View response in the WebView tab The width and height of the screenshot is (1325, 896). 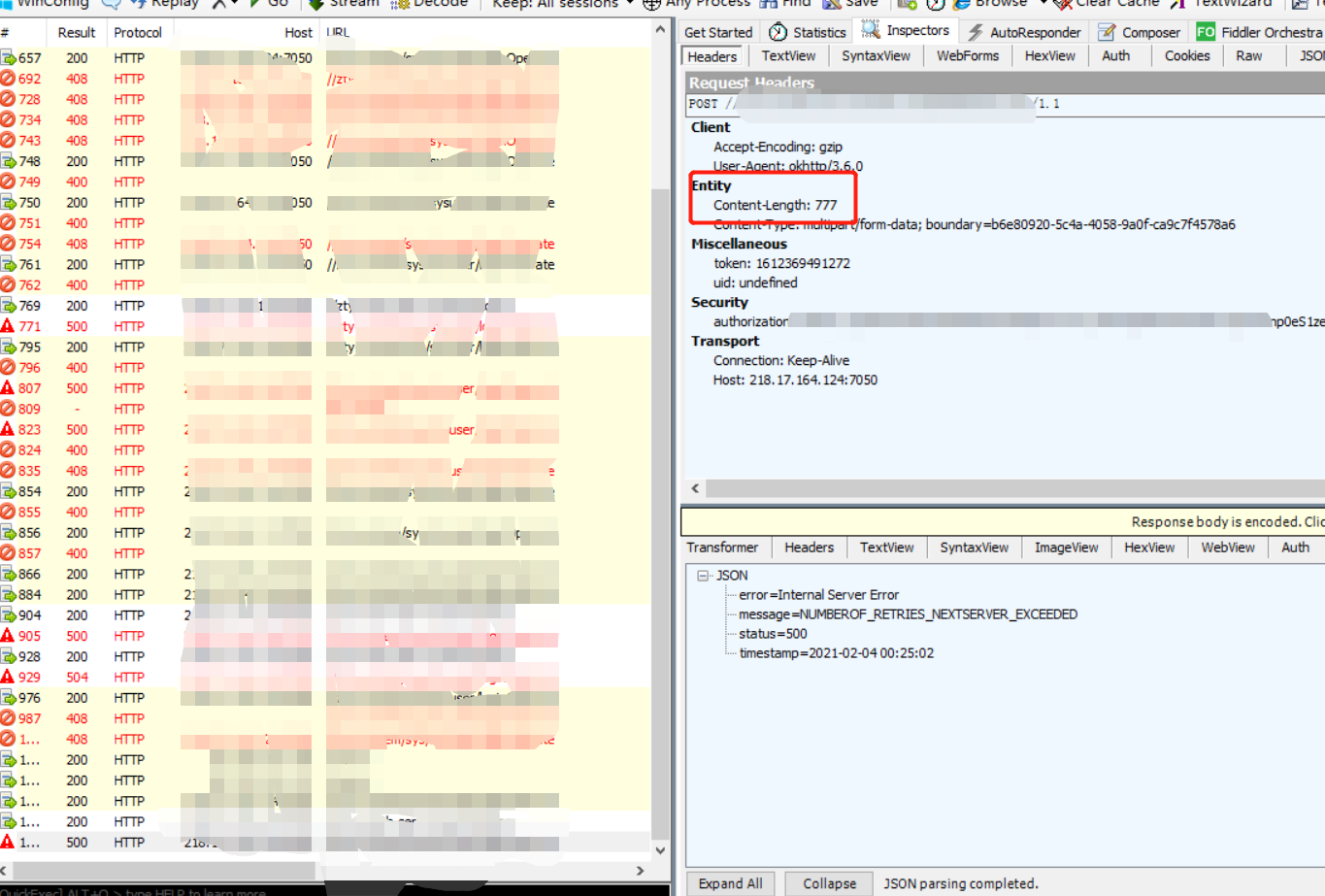point(1227,547)
